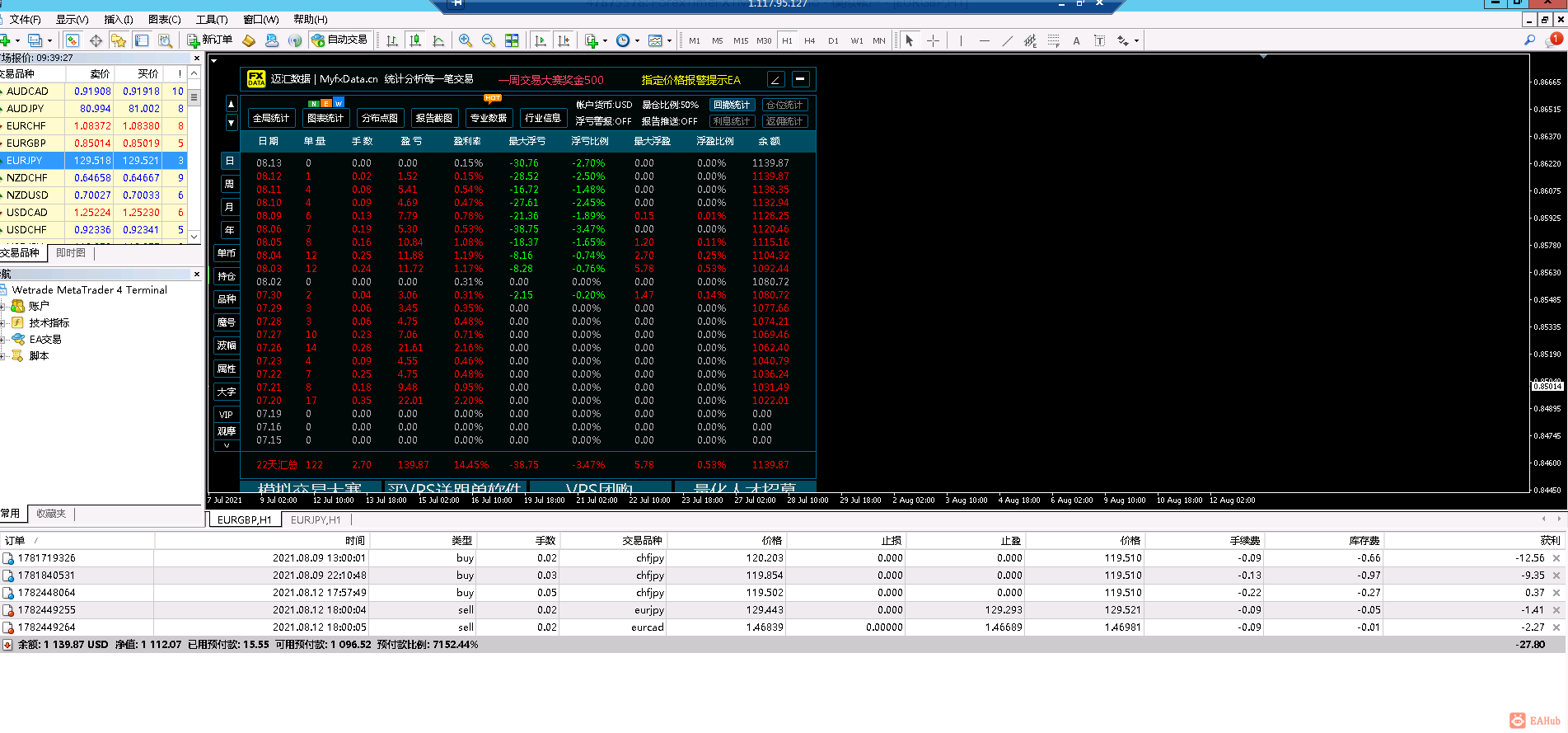Open the 工具(T) menu

click(x=212, y=19)
